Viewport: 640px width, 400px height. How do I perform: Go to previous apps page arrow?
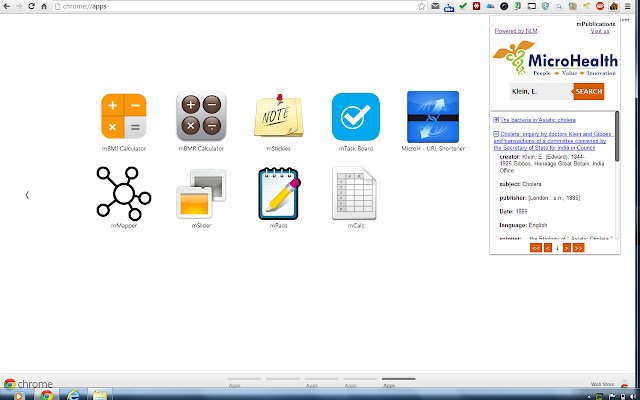tap(27, 195)
